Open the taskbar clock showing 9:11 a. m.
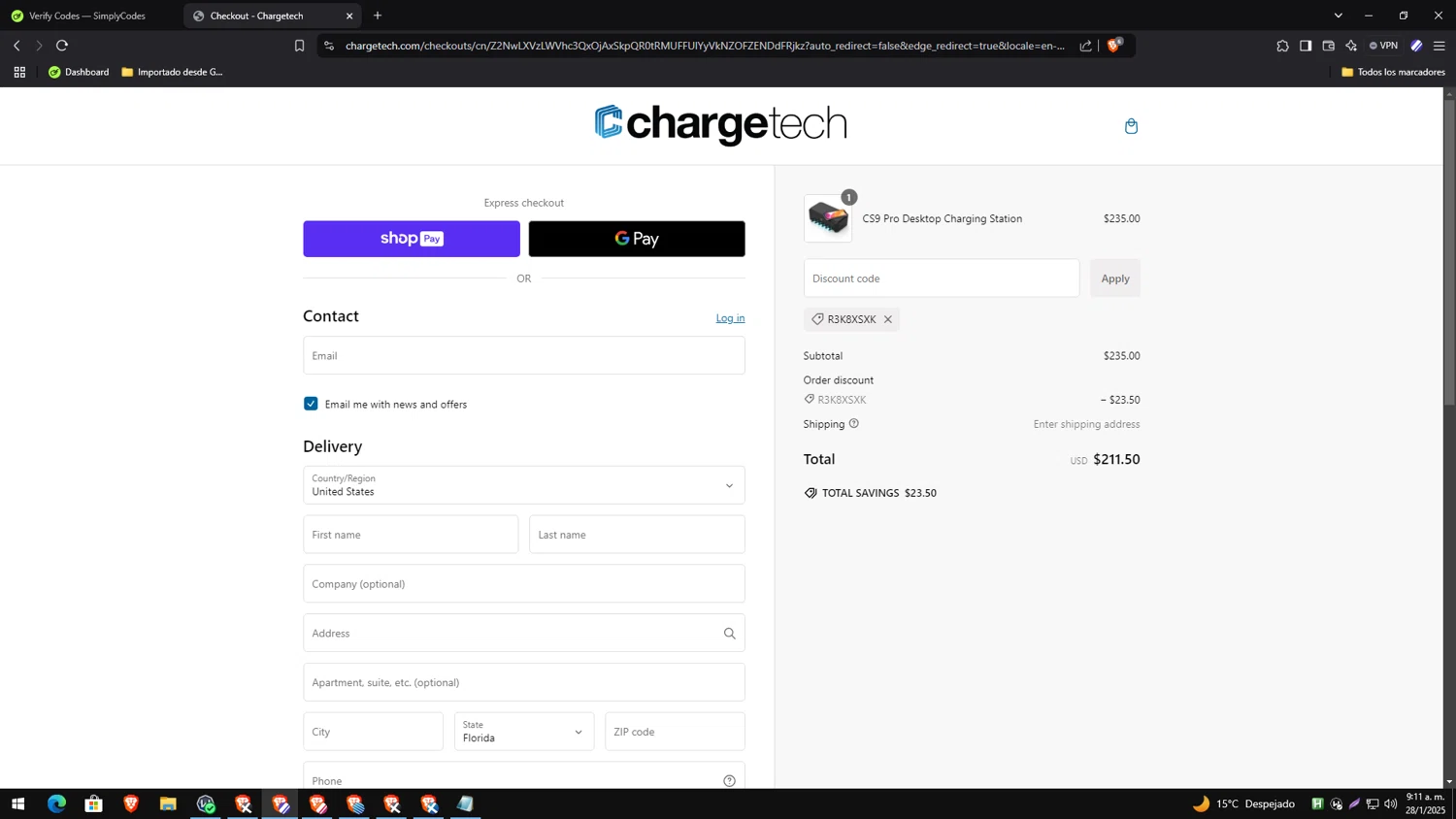The image size is (1456, 819). pos(1425,803)
